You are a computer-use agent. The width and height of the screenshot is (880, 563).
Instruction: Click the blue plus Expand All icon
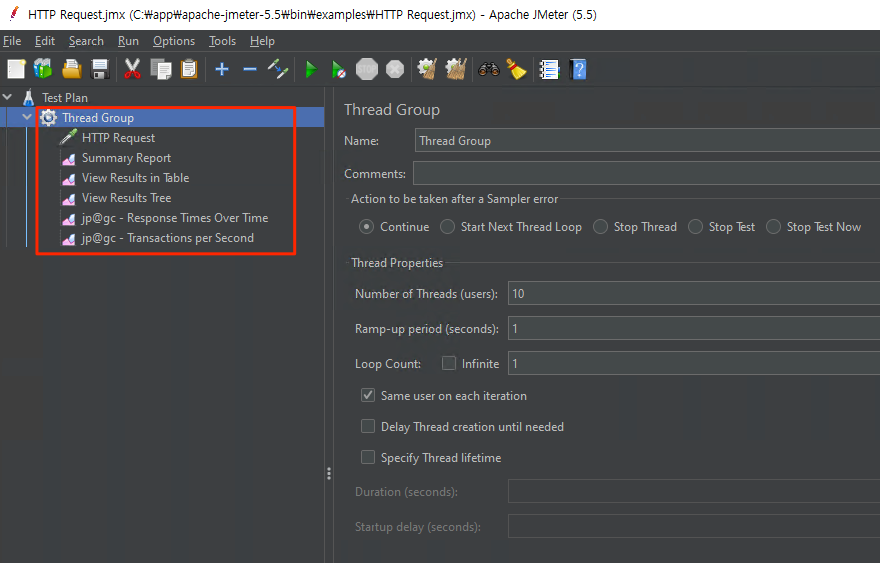point(222,70)
